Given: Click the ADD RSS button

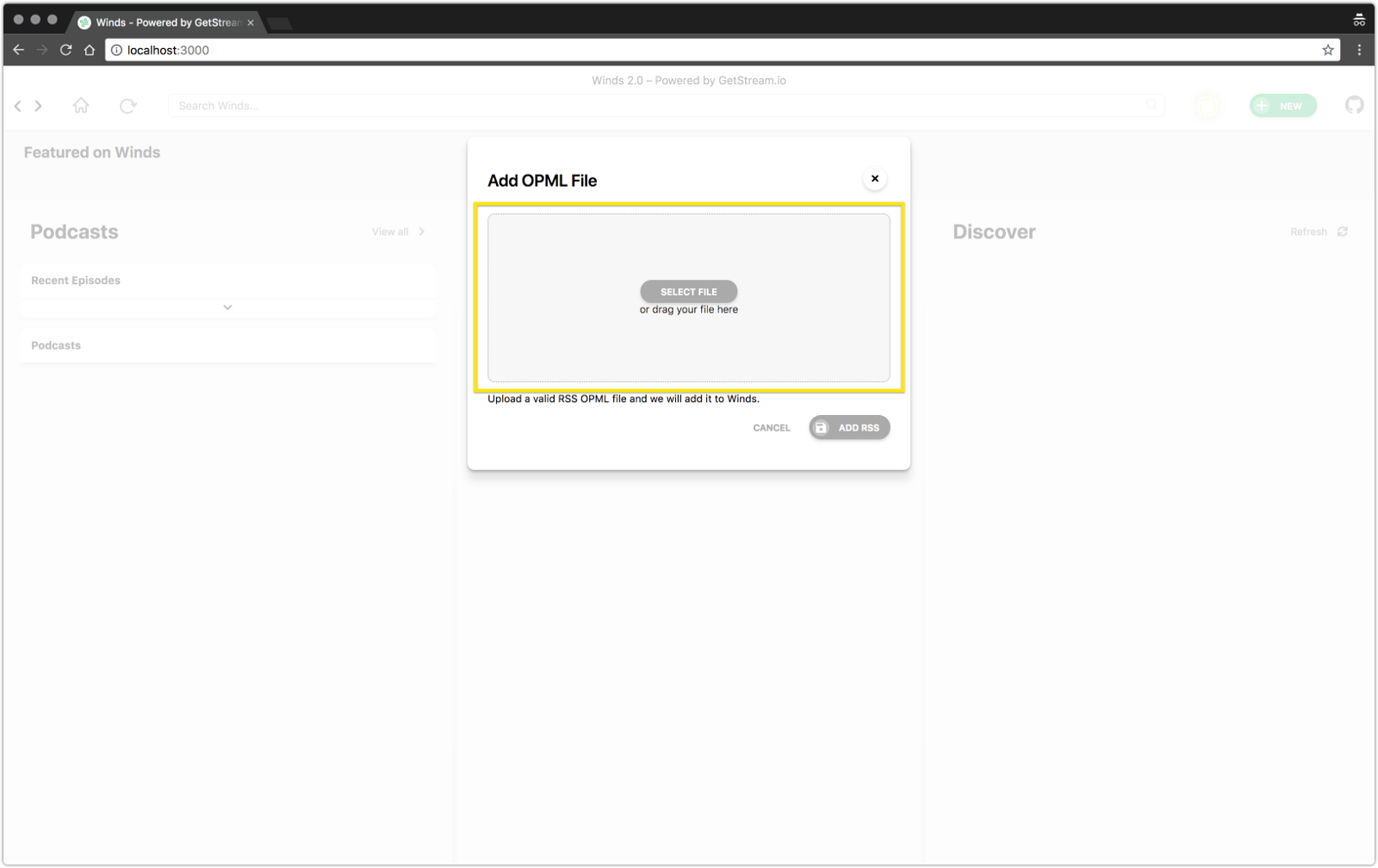Looking at the screenshot, I should tap(849, 427).
